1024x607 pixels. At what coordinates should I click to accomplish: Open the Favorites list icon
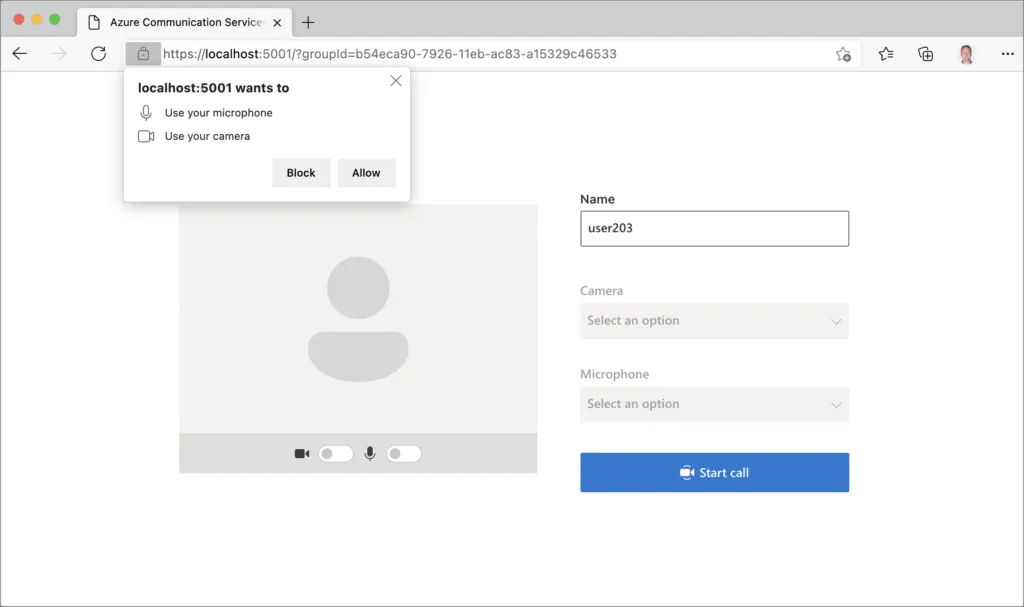(886, 54)
